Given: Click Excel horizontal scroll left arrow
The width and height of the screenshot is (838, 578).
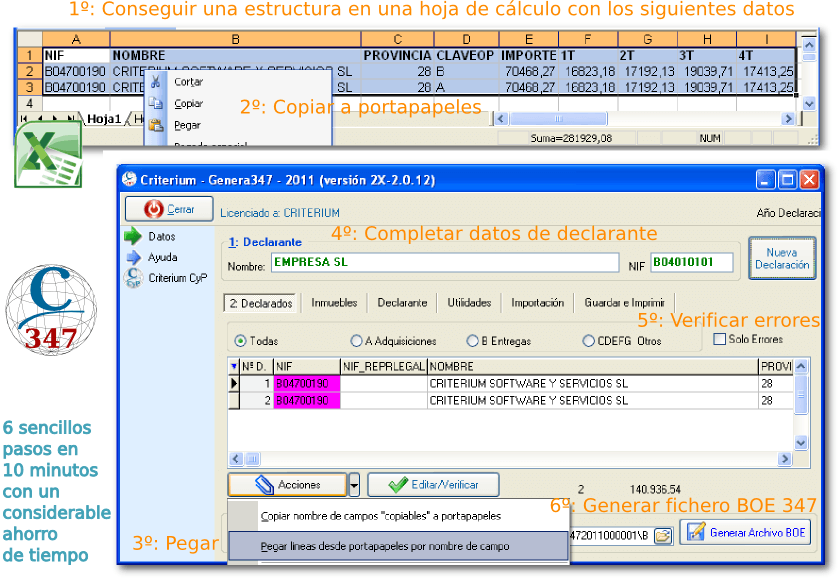Looking at the screenshot, I should point(501,119).
